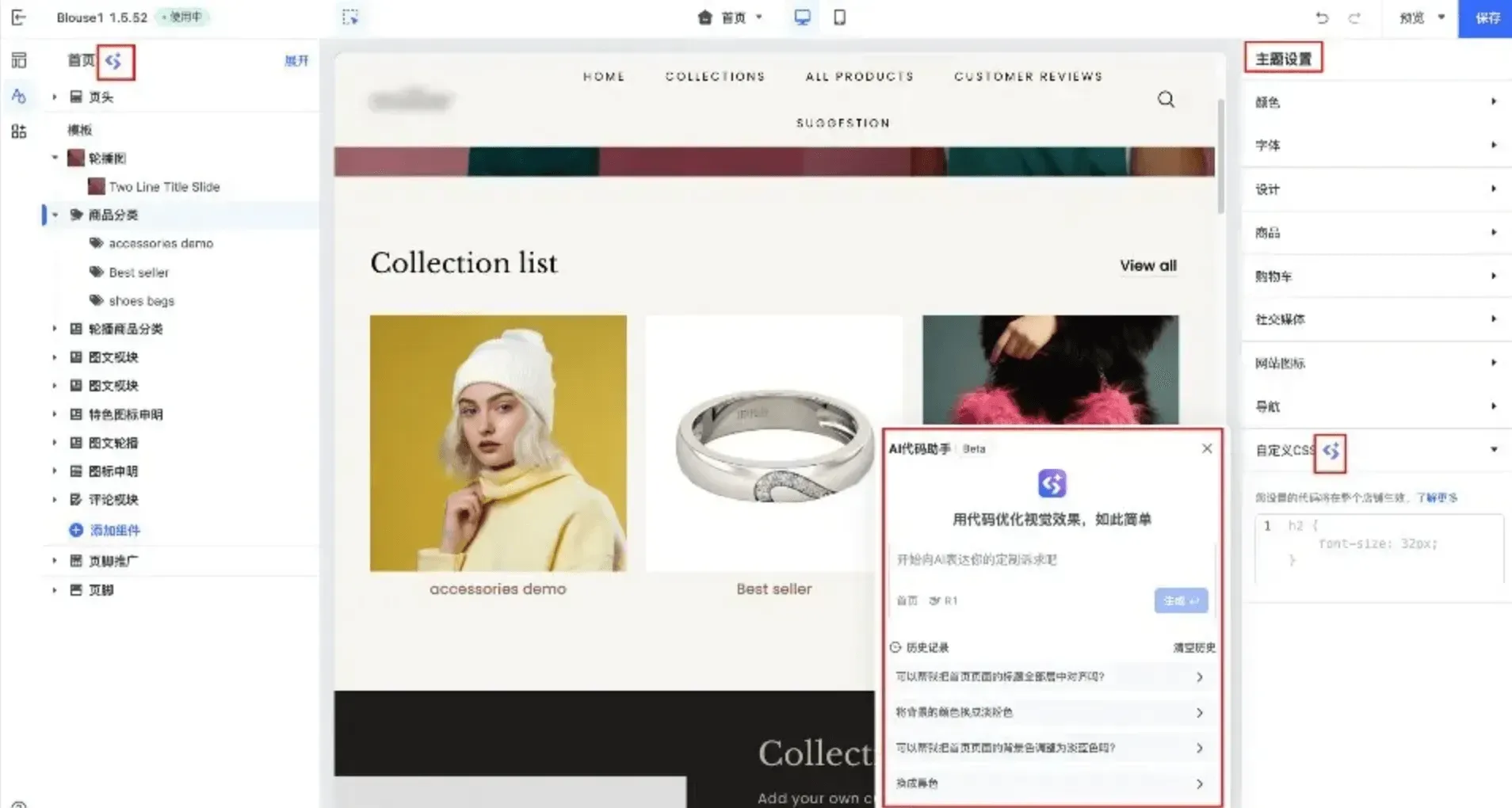
Task: Select the Best seller collection tree item
Action: click(139, 273)
